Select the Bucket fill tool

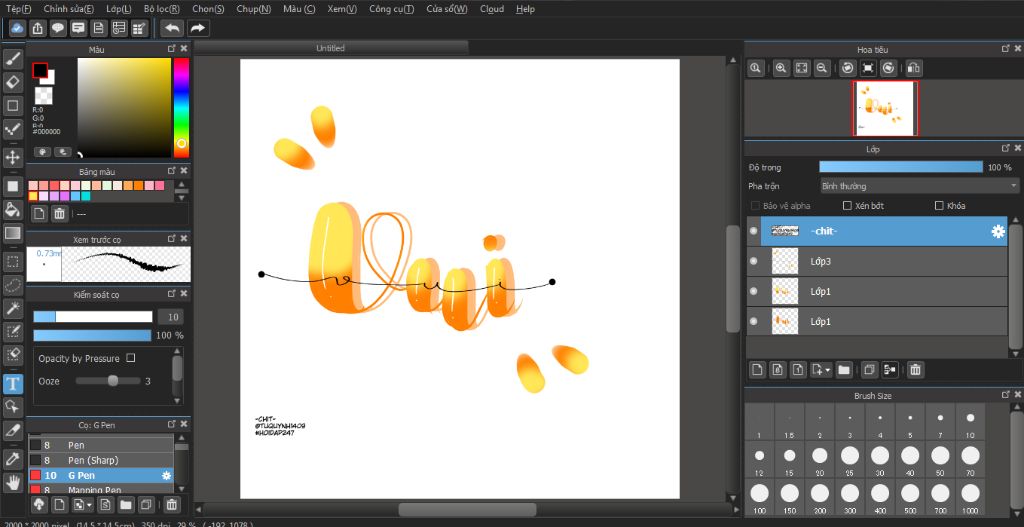12,210
